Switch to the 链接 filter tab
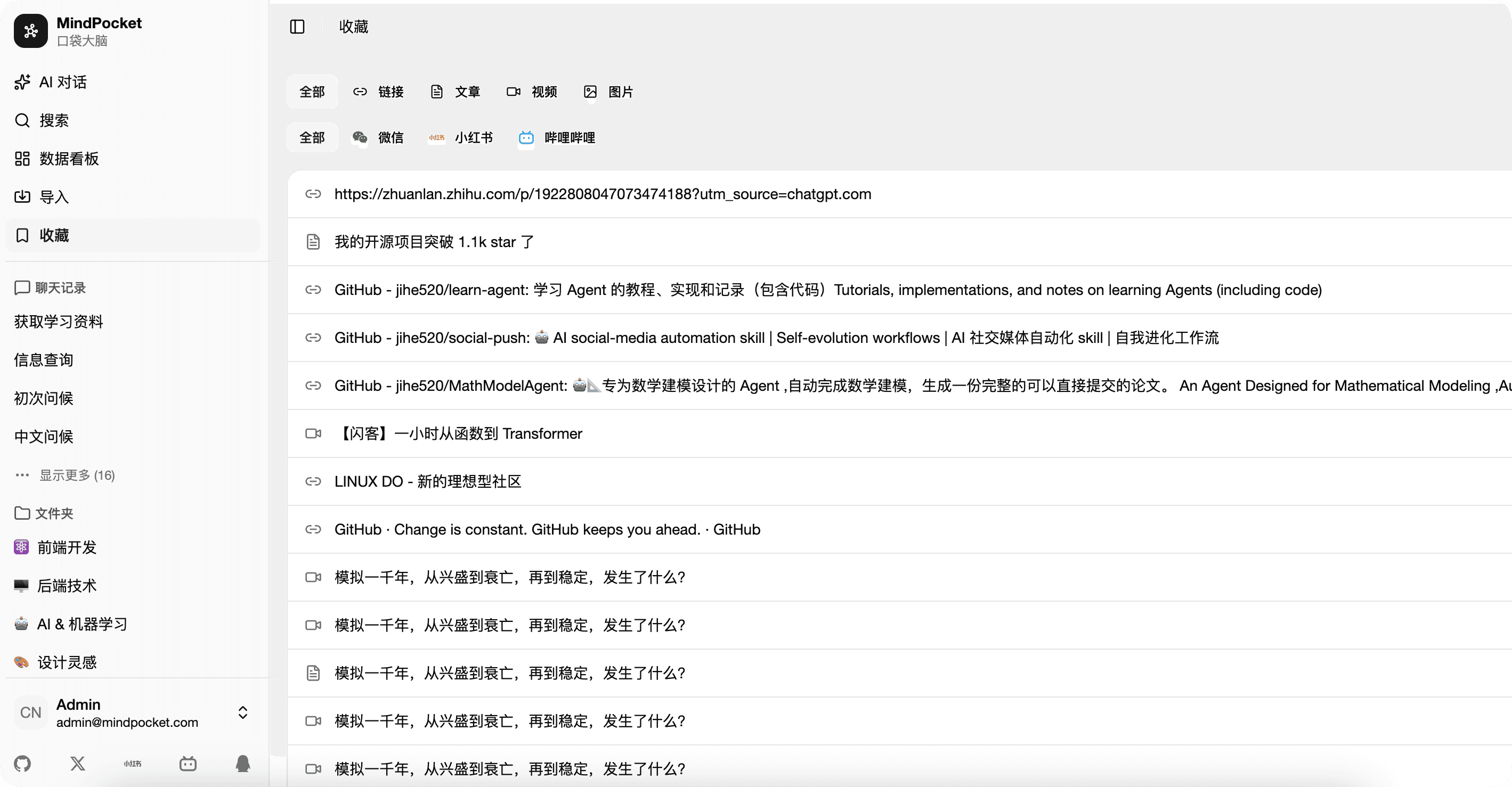The image size is (1512, 787). click(379, 92)
